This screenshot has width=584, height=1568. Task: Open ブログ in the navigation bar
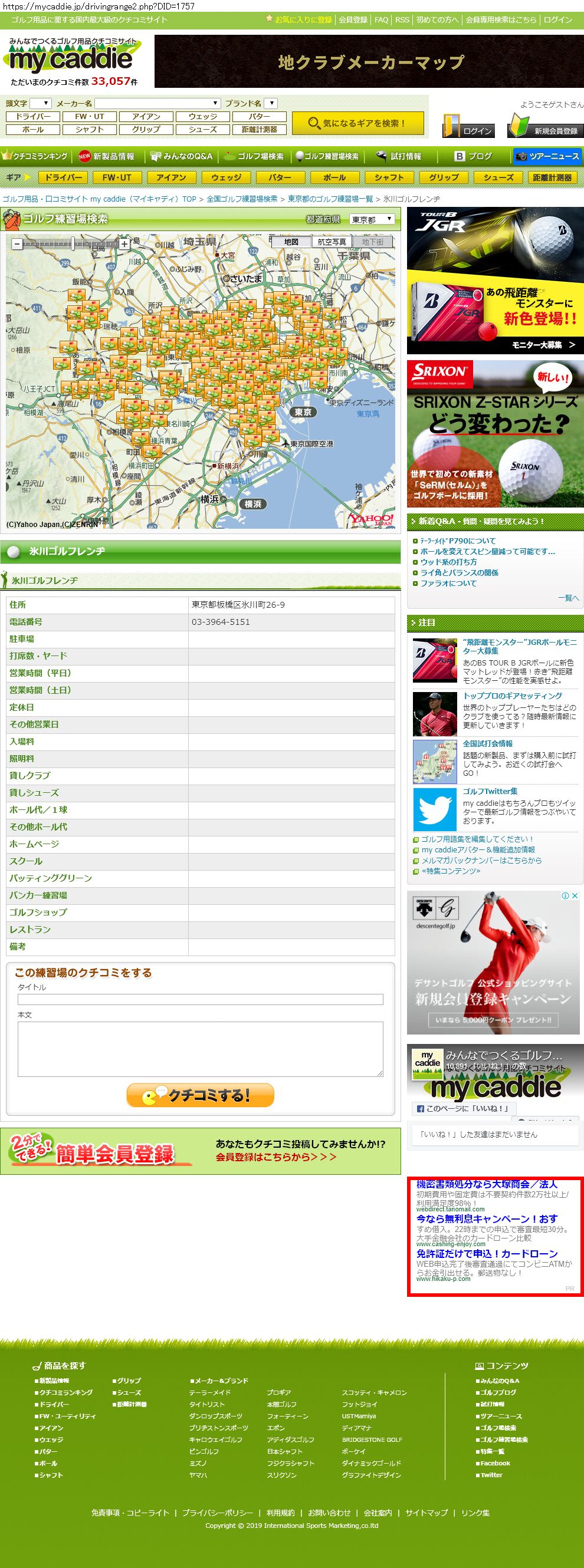point(473,156)
